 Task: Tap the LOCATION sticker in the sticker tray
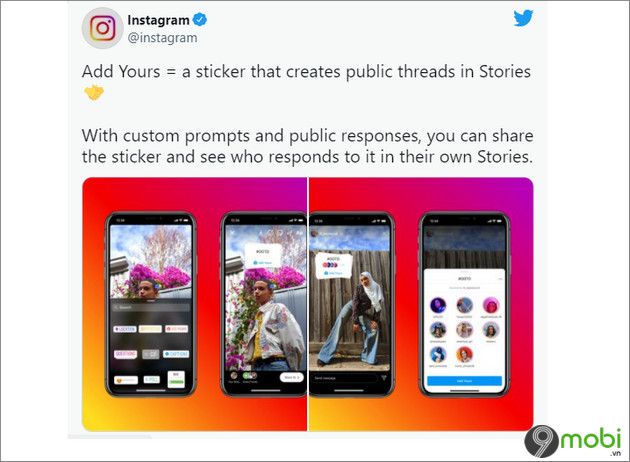coord(125,329)
